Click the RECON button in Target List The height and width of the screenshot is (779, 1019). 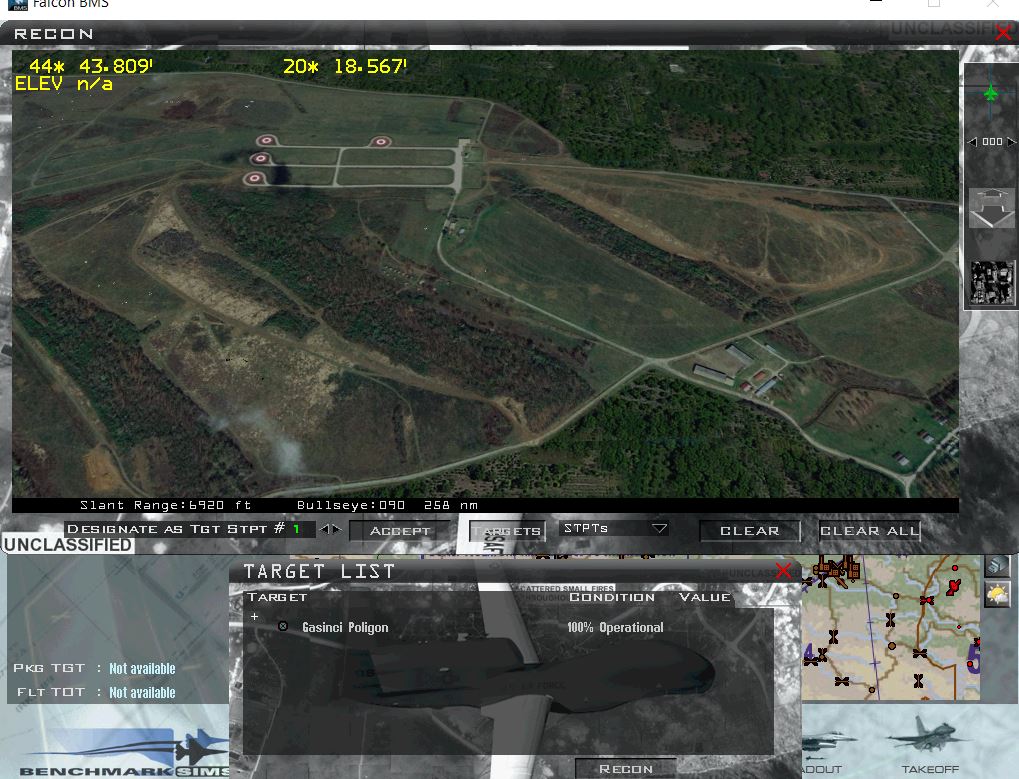click(625, 769)
